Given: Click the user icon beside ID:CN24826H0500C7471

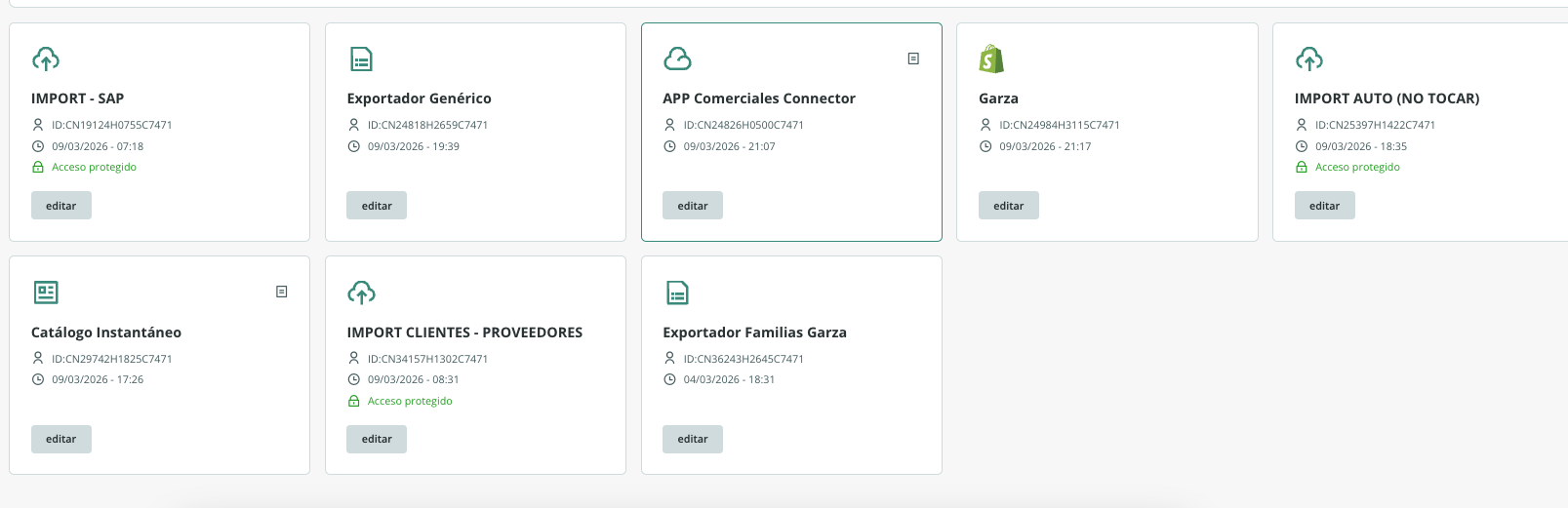Looking at the screenshot, I should coord(669,125).
